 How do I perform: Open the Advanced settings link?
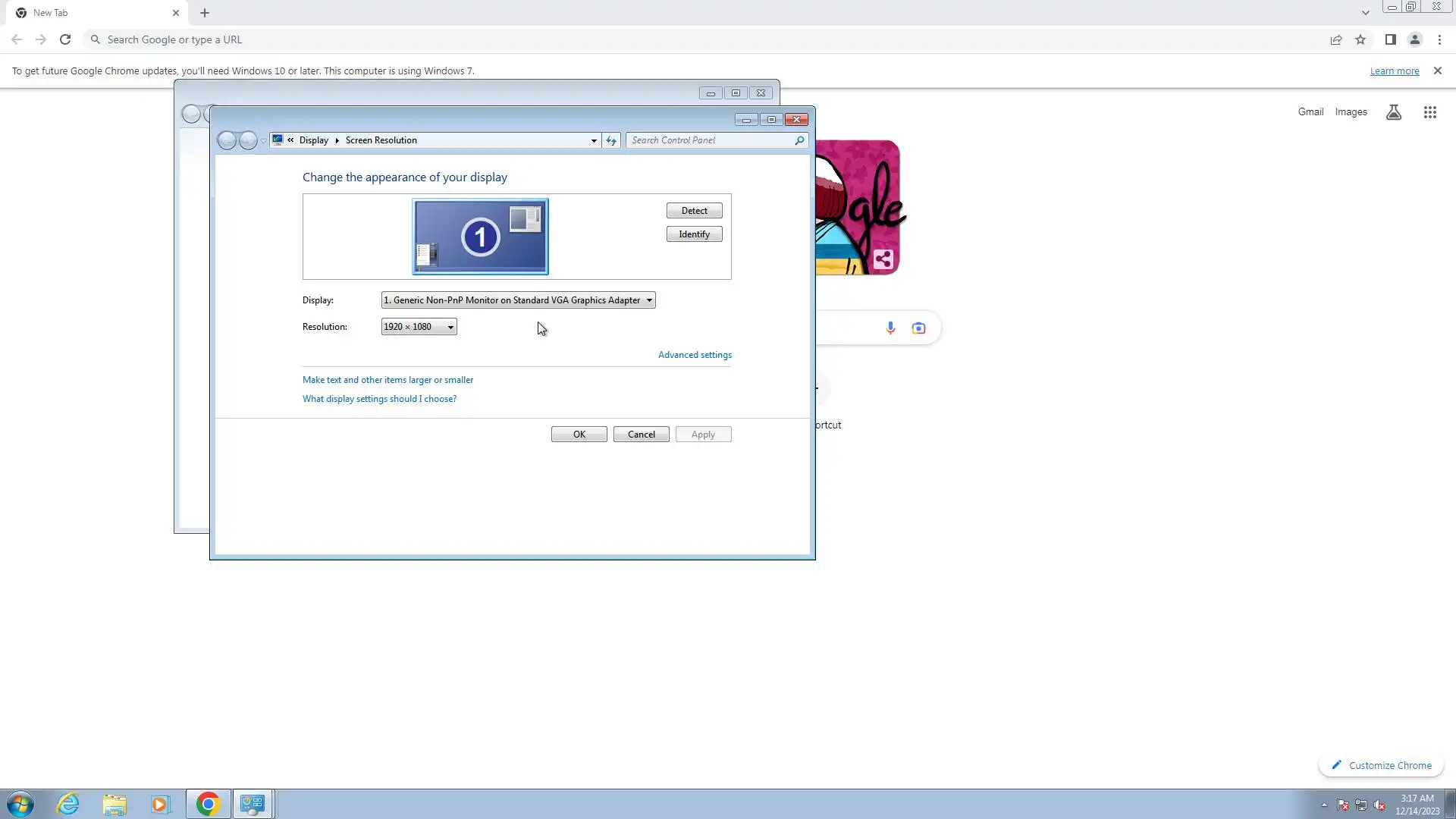[x=694, y=355]
